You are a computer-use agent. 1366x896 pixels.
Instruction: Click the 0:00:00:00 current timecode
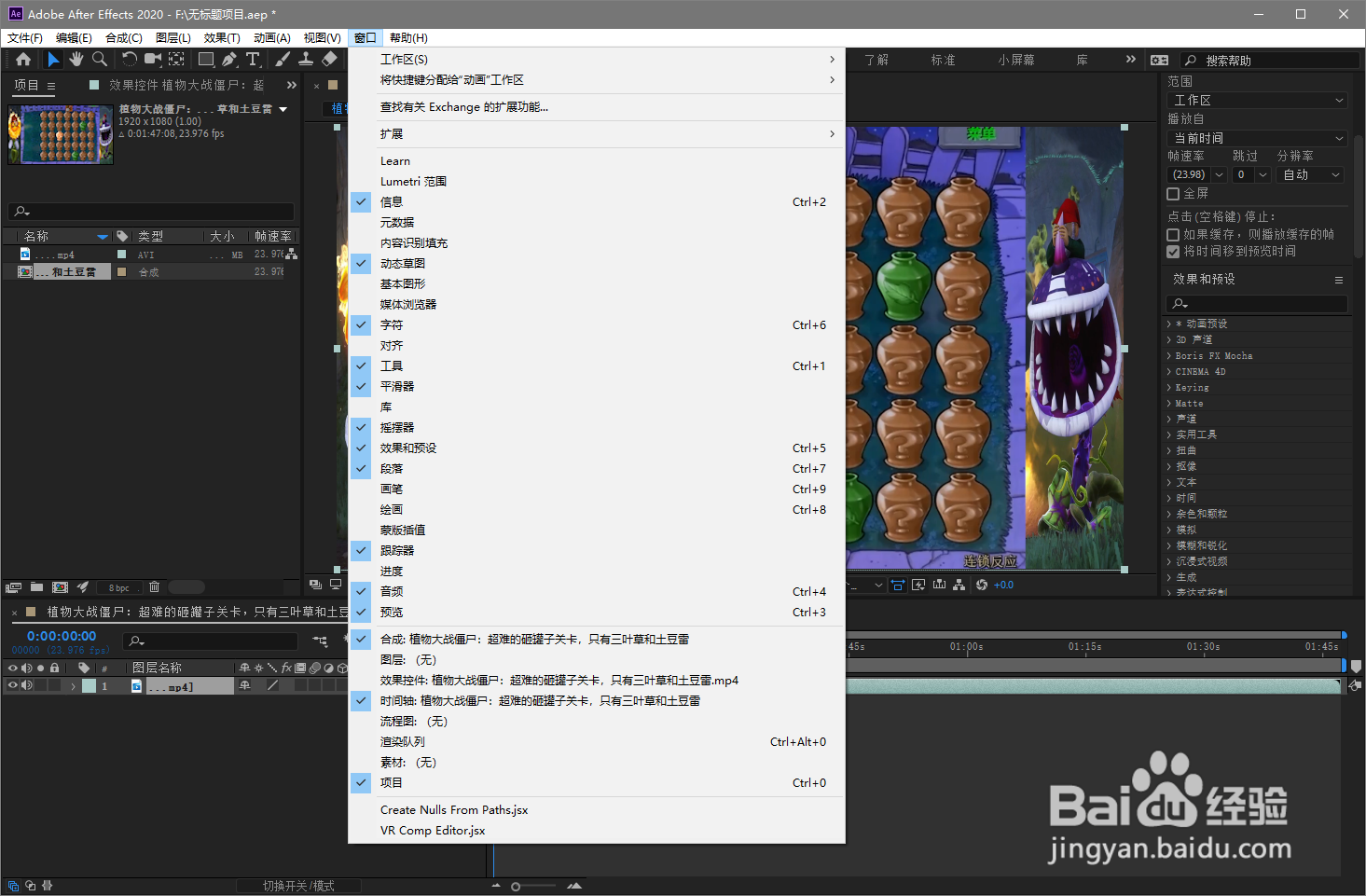(62, 636)
